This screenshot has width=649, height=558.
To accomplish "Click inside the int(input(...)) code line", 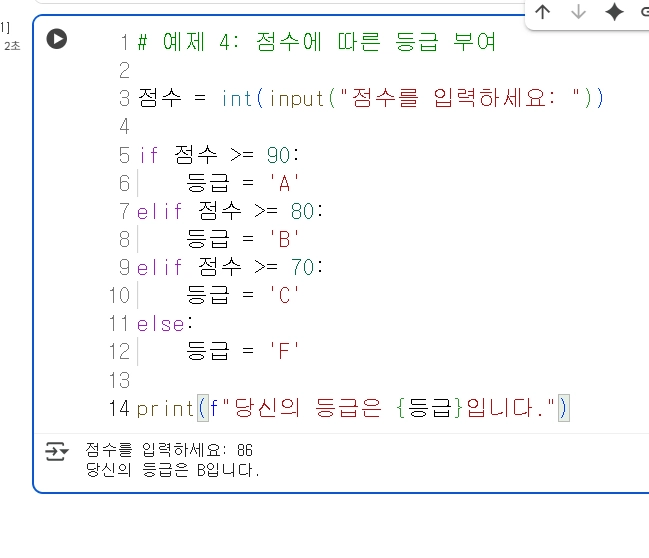I will tap(371, 99).
